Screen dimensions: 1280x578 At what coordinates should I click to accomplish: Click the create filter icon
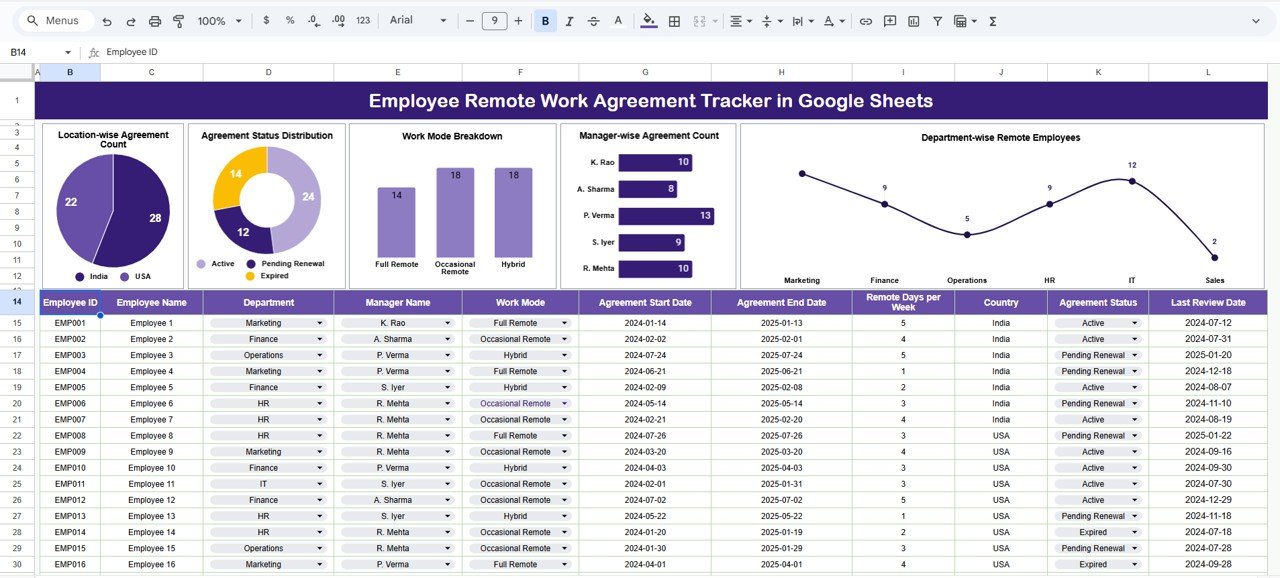937,20
